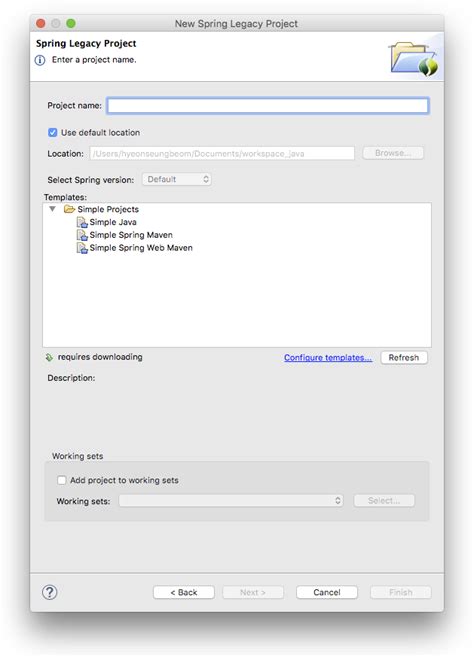This screenshot has width=474, height=657.
Task: Click the Simple Spring Maven template icon
Action: 82,235
